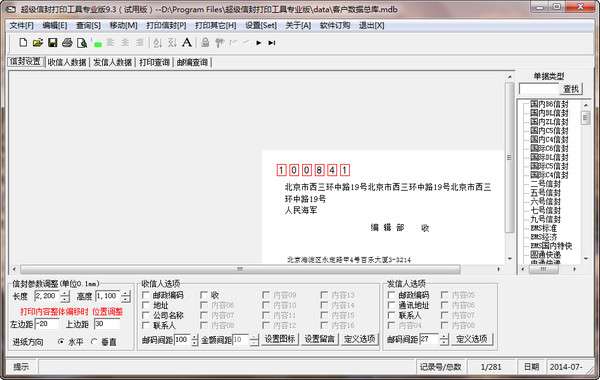Tick the sender 通讯地址 checkbox
This screenshot has width=600, height=380.
point(391,305)
